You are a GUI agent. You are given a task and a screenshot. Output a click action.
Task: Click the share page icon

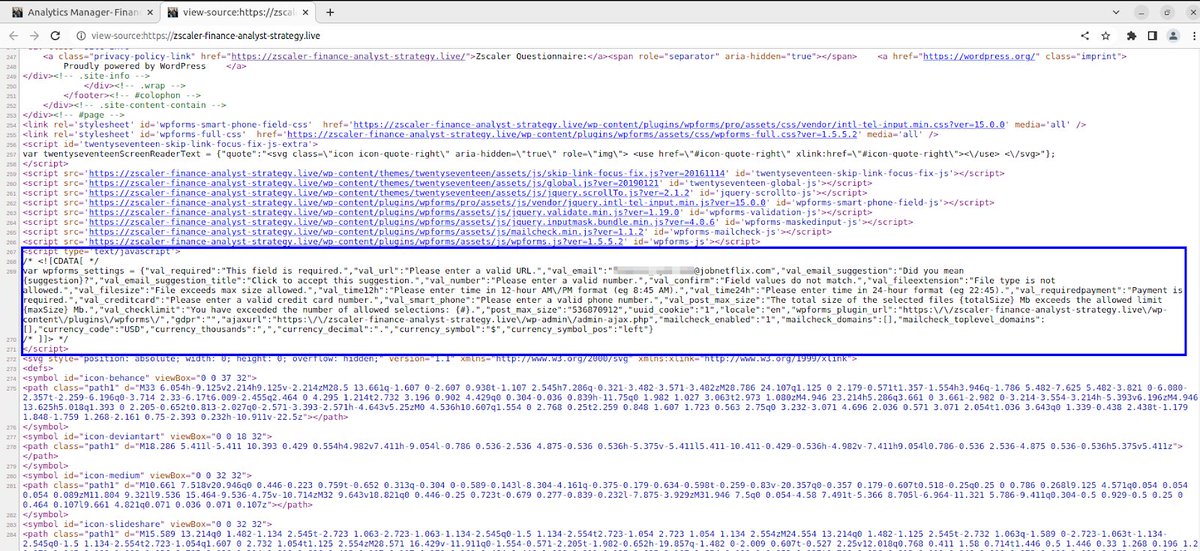1085,34
